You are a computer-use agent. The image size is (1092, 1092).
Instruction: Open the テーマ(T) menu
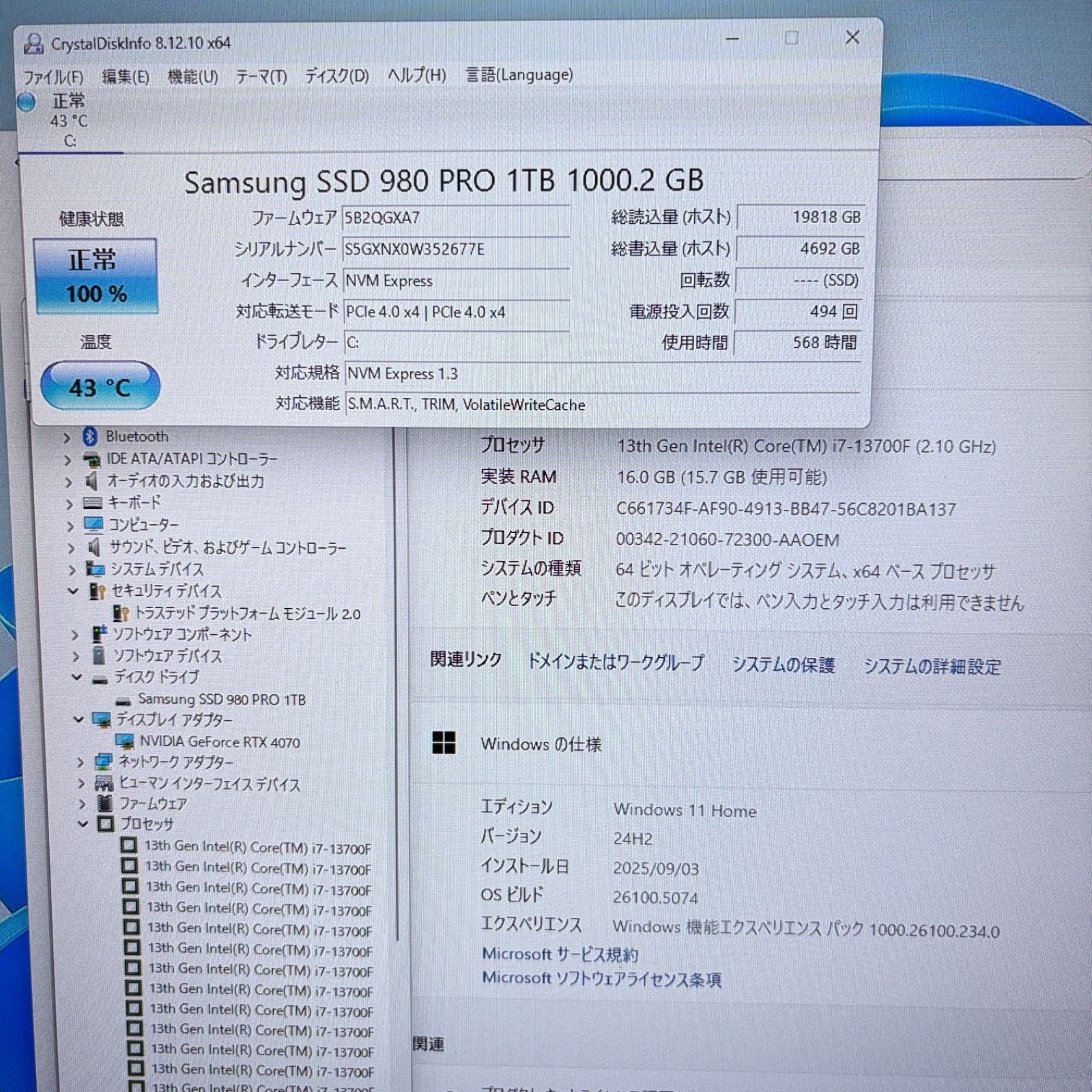(261, 76)
